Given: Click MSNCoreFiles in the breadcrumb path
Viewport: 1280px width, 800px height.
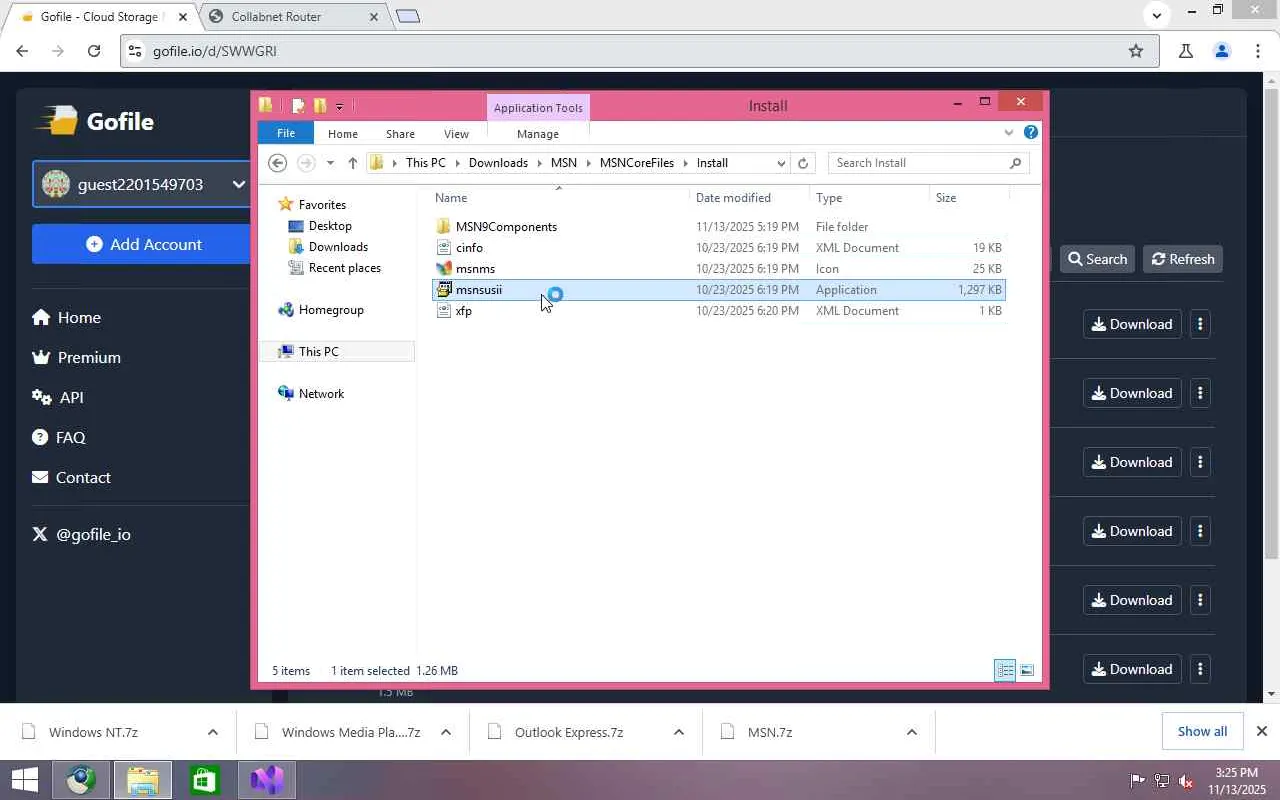Looking at the screenshot, I should coord(637,163).
